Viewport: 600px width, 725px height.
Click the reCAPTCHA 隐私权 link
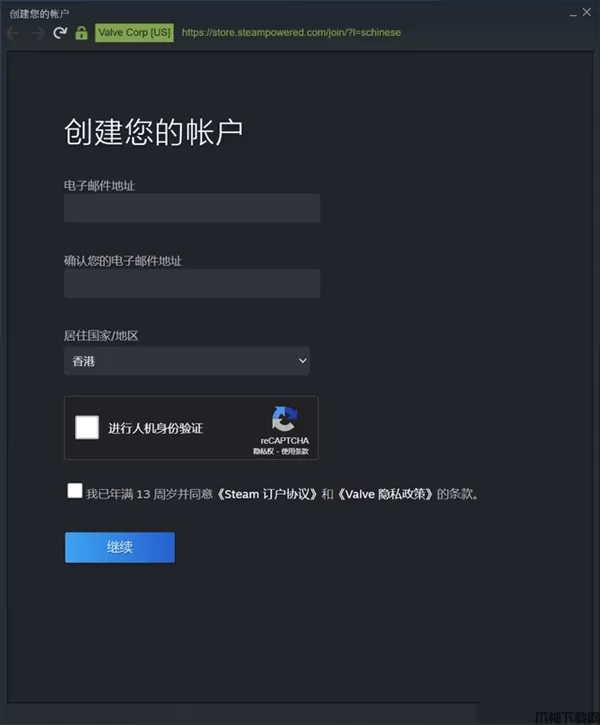tap(263, 451)
